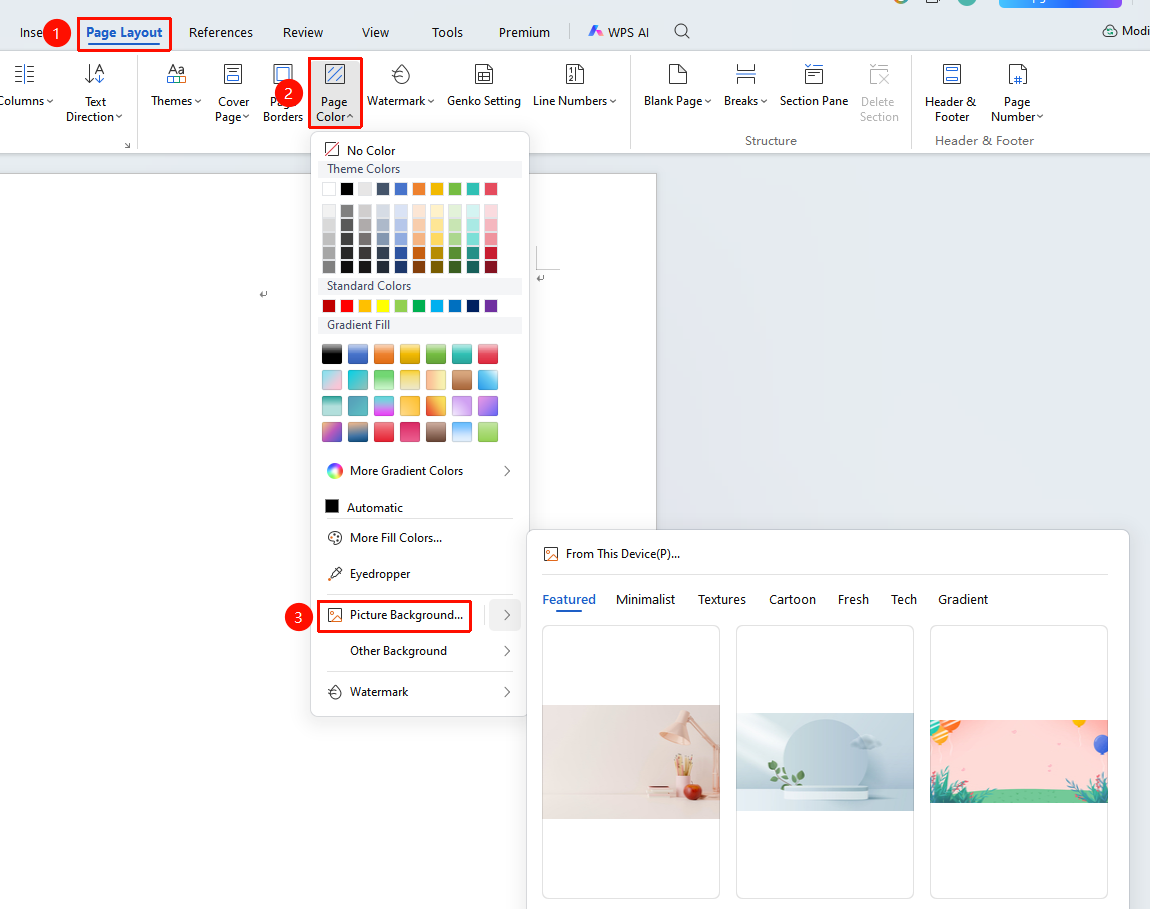Click the Text Direction tool

[x=95, y=92]
